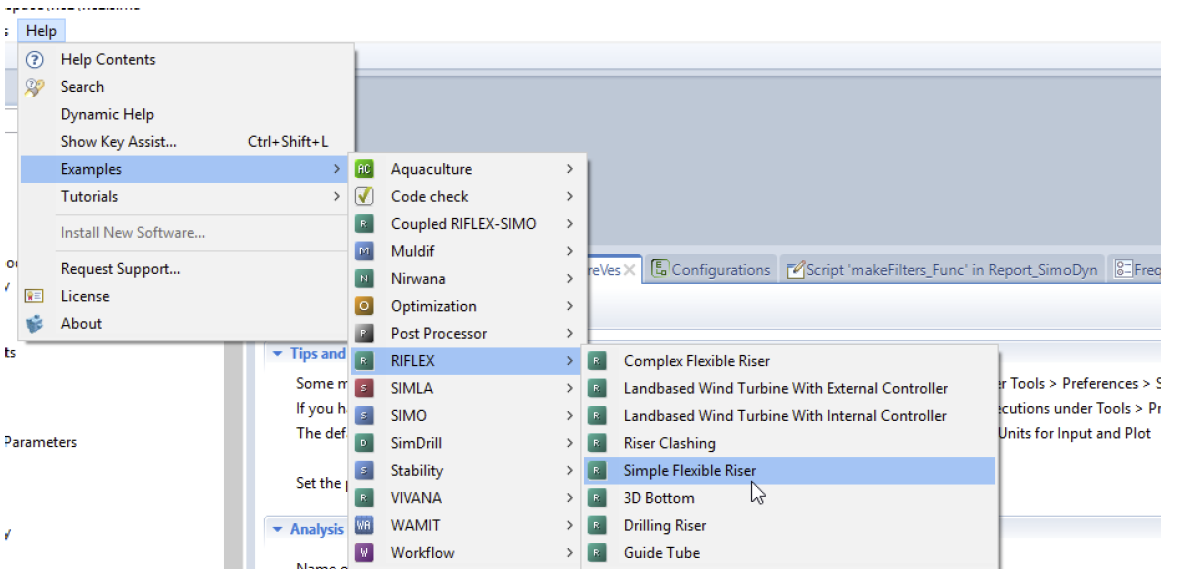
Task: Click the Optimization orange icon
Action: (365, 306)
